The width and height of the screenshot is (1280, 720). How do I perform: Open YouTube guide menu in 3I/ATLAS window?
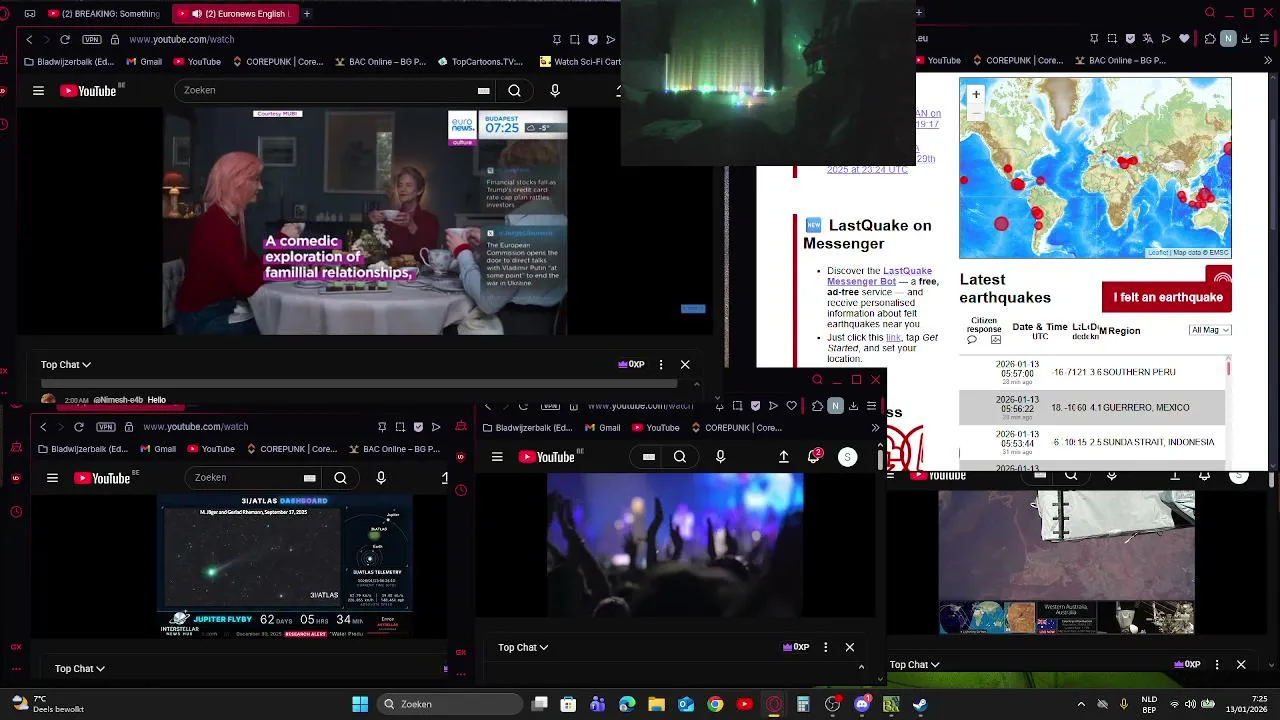point(52,478)
